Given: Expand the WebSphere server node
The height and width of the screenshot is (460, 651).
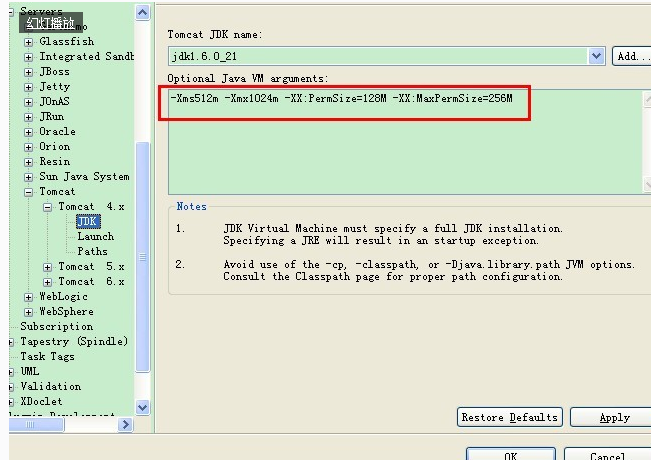Looking at the screenshot, I should pyautogui.click(x=28, y=312).
